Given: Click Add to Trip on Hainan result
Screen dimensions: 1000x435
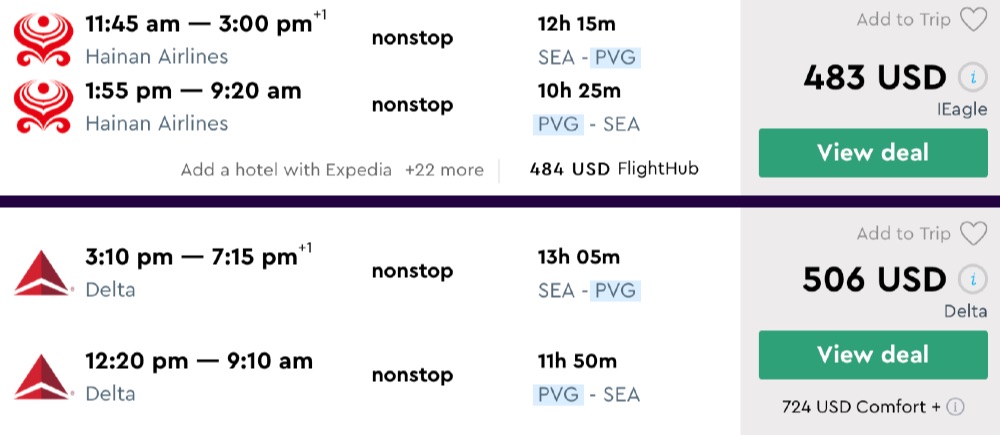Looking at the screenshot, I should click(x=903, y=20).
